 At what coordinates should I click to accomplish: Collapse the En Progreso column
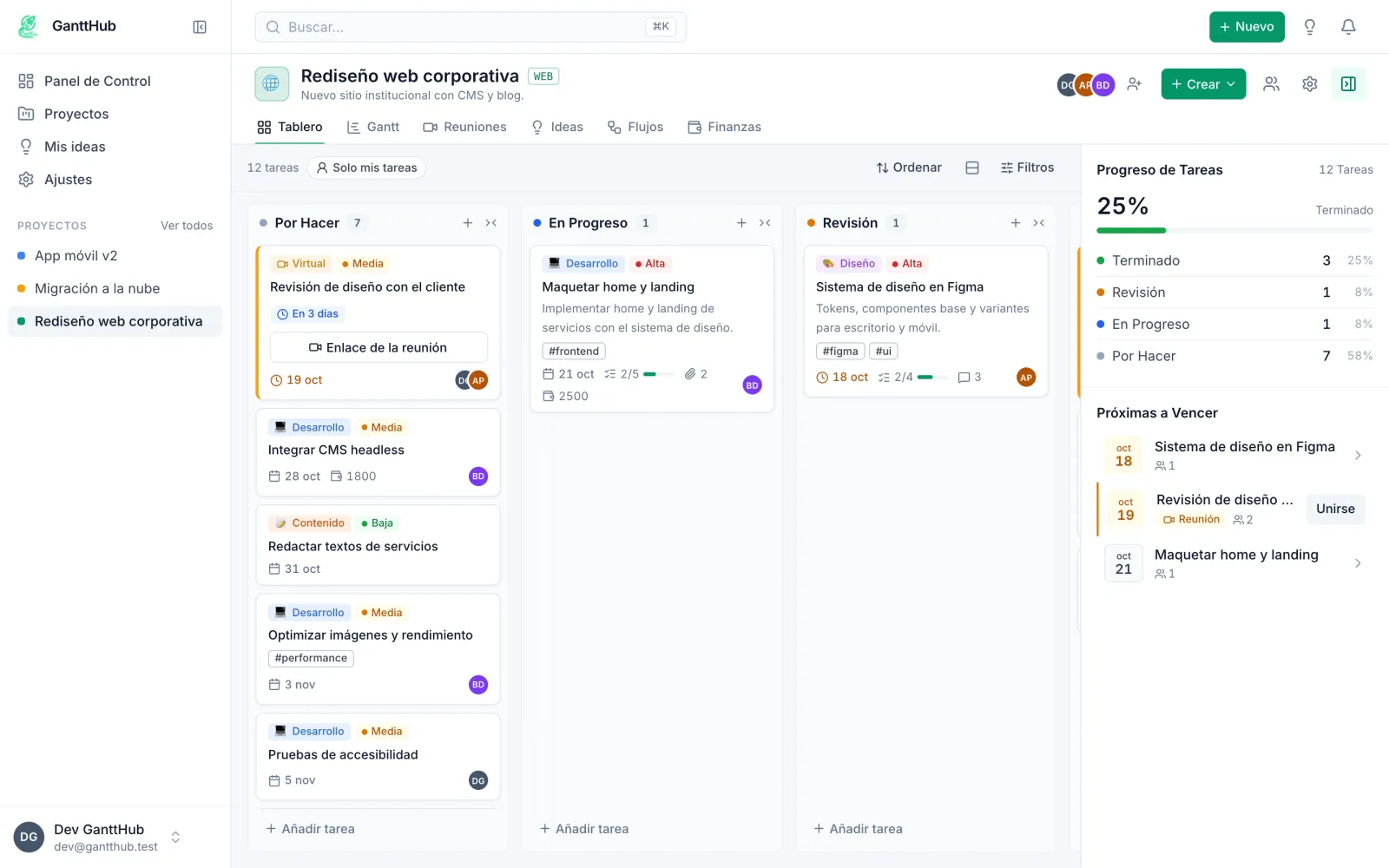[765, 223]
